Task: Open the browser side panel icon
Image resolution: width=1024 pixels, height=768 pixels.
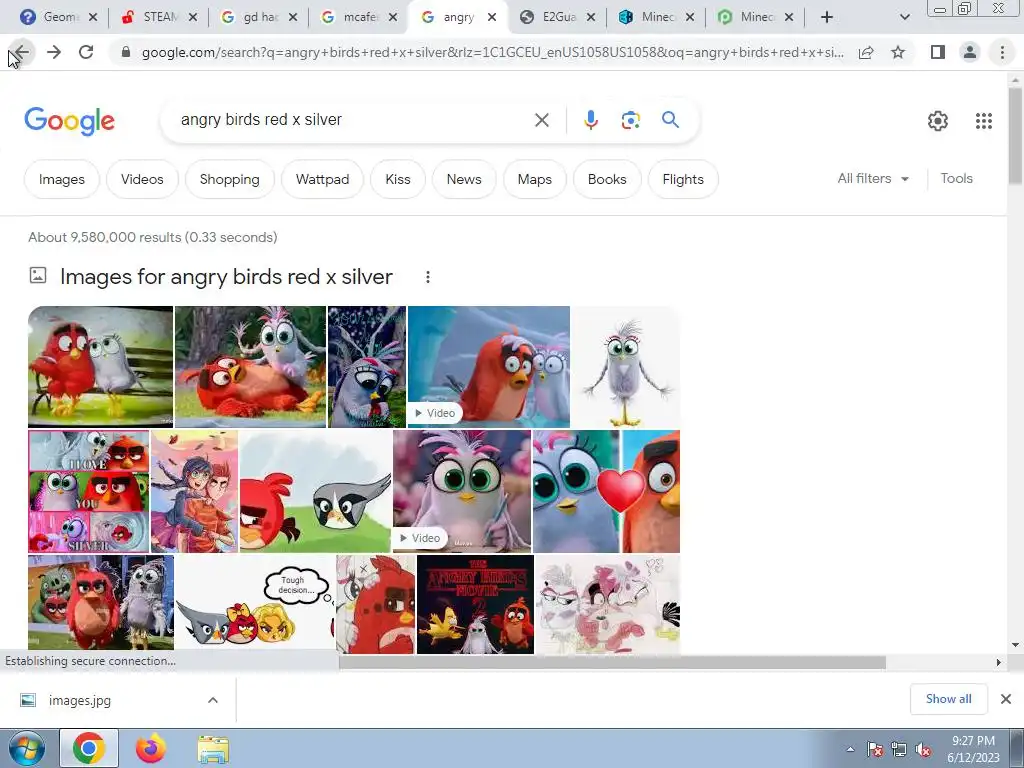Action: (x=938, y=52)
